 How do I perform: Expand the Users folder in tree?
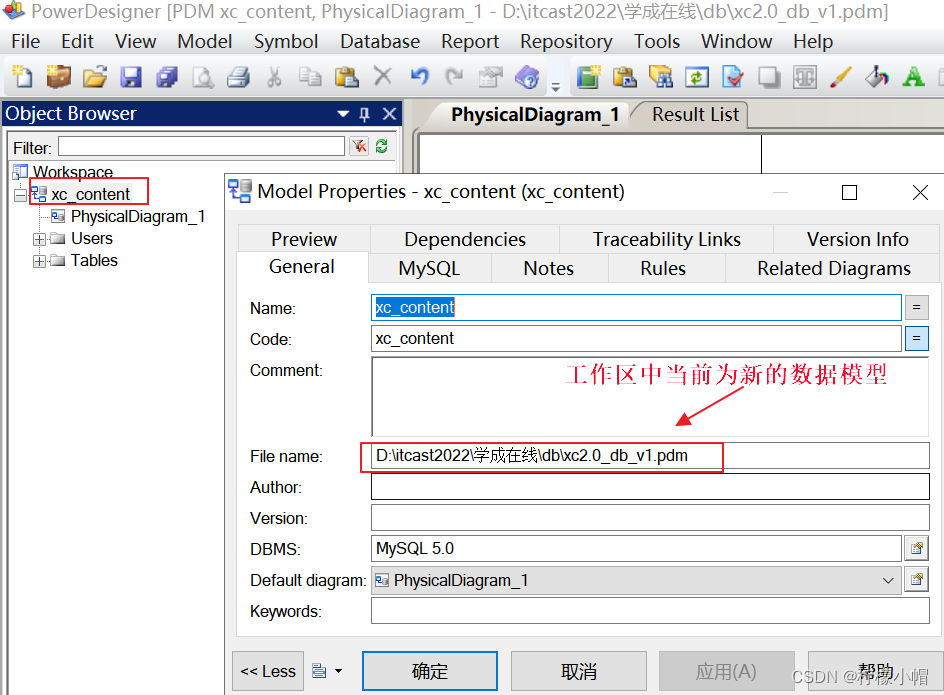(x=39, y=239)
